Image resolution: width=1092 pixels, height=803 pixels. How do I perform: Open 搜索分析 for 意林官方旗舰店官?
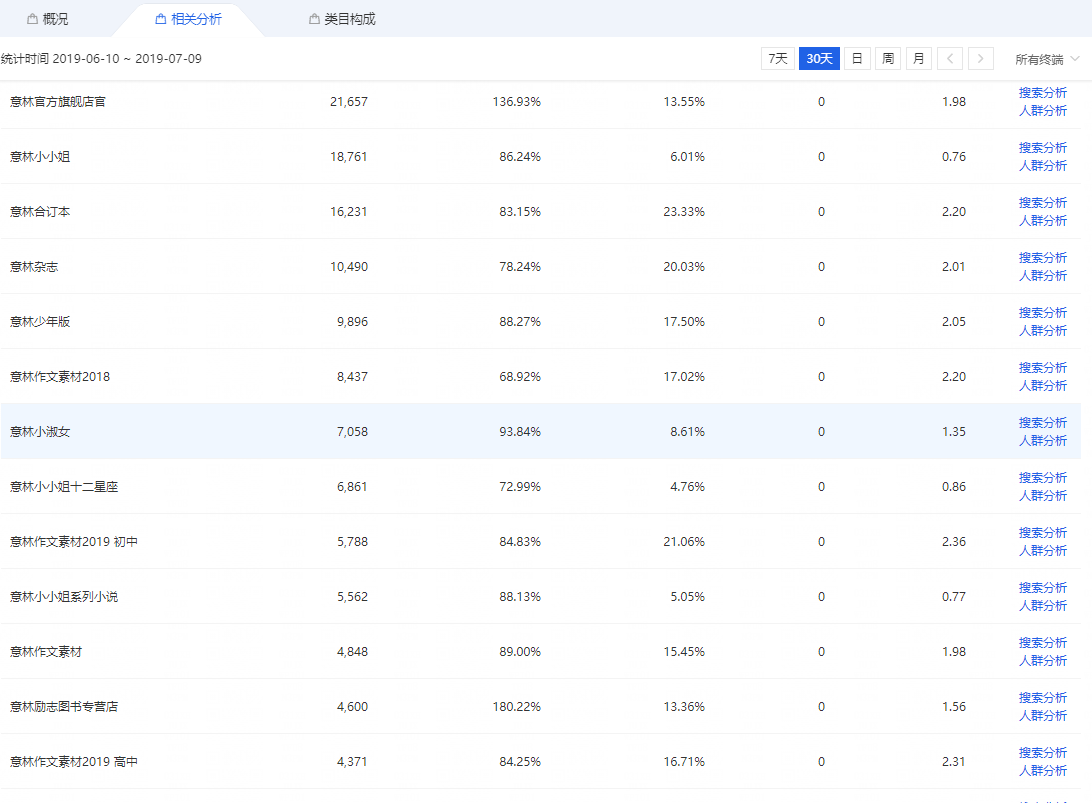[x=1042, y=92]
